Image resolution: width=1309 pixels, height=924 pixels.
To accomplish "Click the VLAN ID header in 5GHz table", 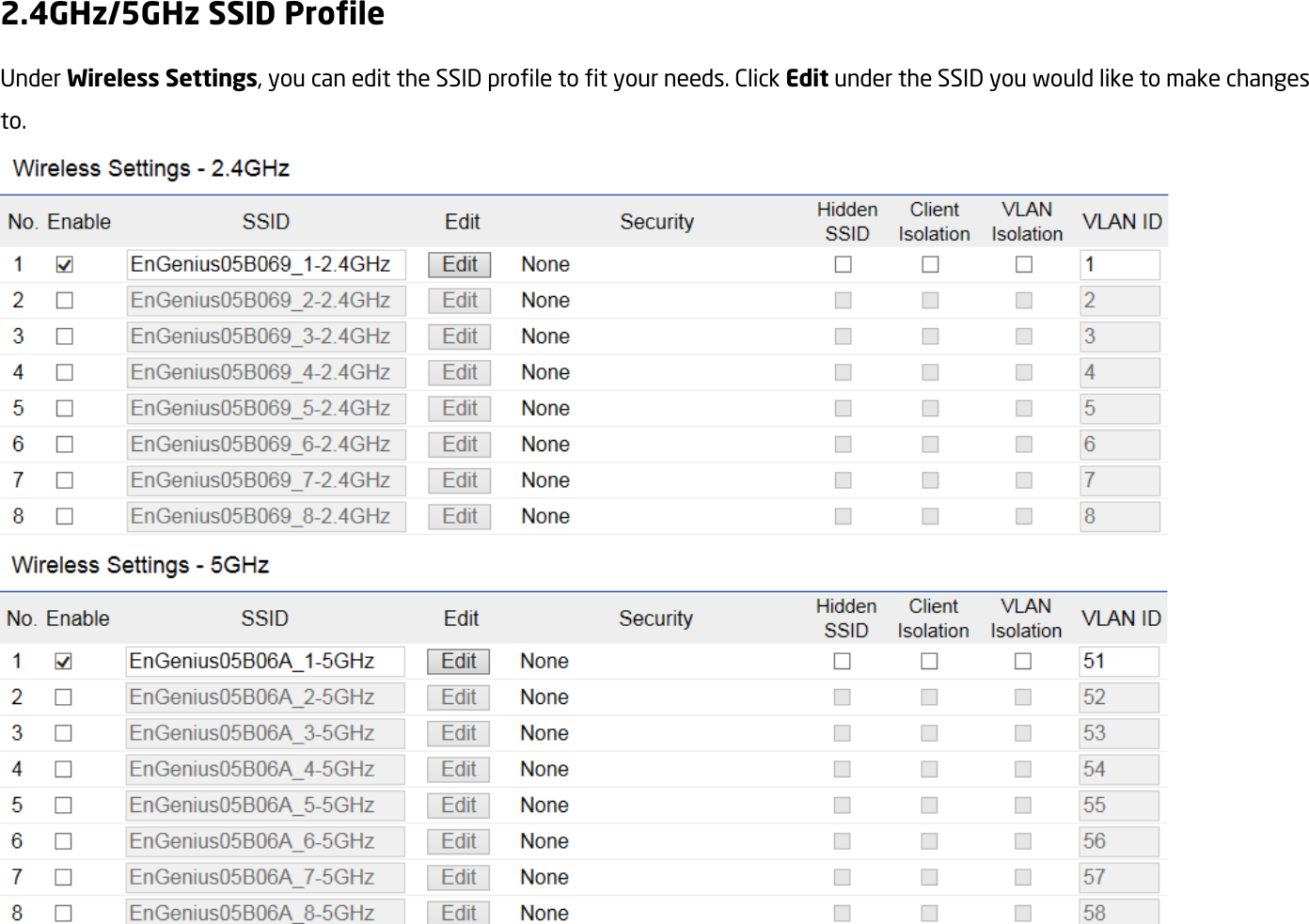I will (1121, 619).
